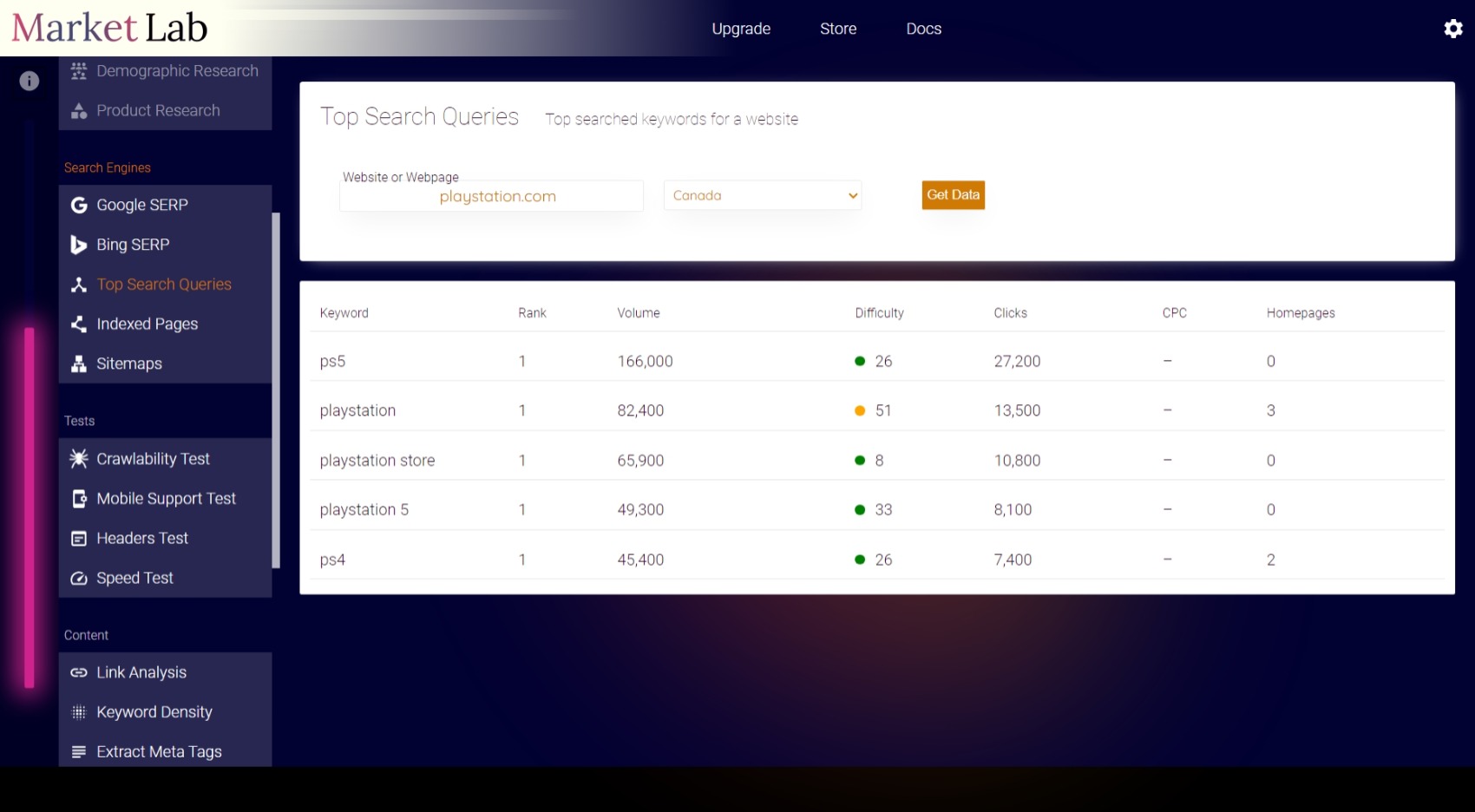This screenshot has width=1475, height=812.
Task: Launch the Crawlability Test
Action: click(x=165, y=459)
